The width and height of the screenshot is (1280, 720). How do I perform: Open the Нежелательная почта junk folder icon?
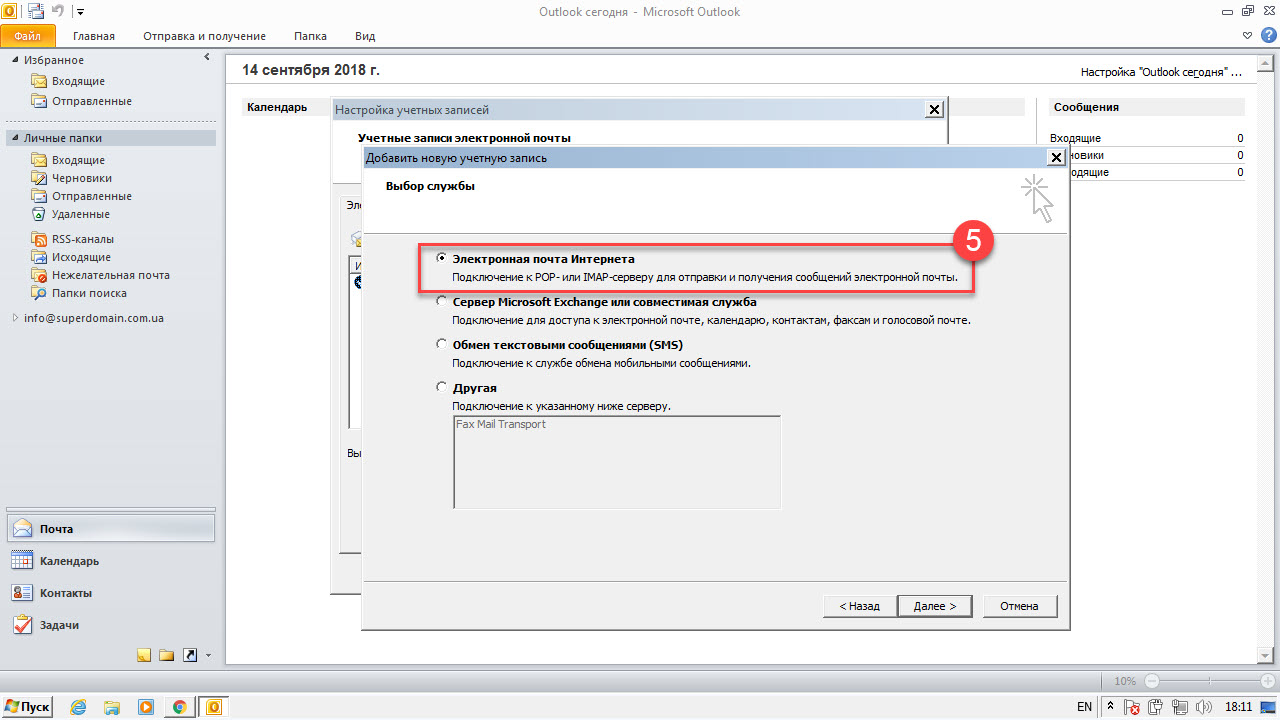[x=39, y=275]
